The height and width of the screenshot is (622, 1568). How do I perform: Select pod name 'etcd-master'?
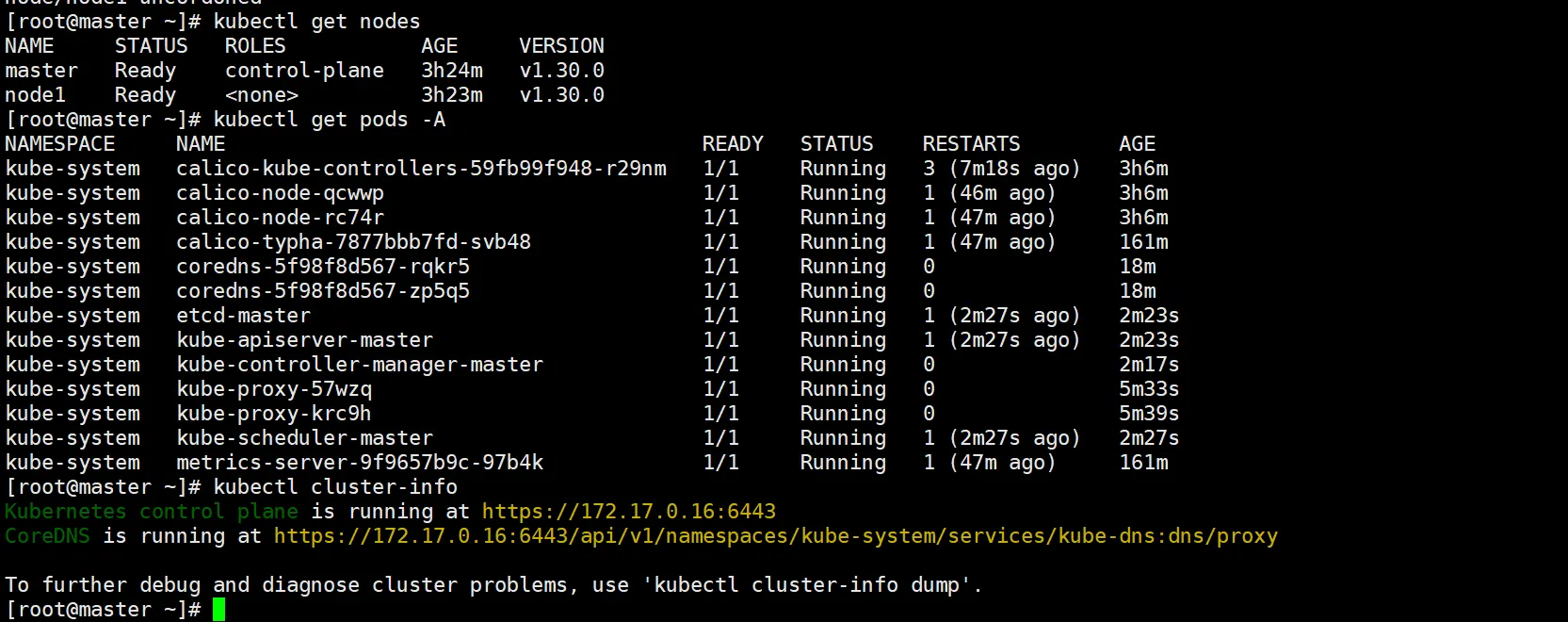pos(243,316)
